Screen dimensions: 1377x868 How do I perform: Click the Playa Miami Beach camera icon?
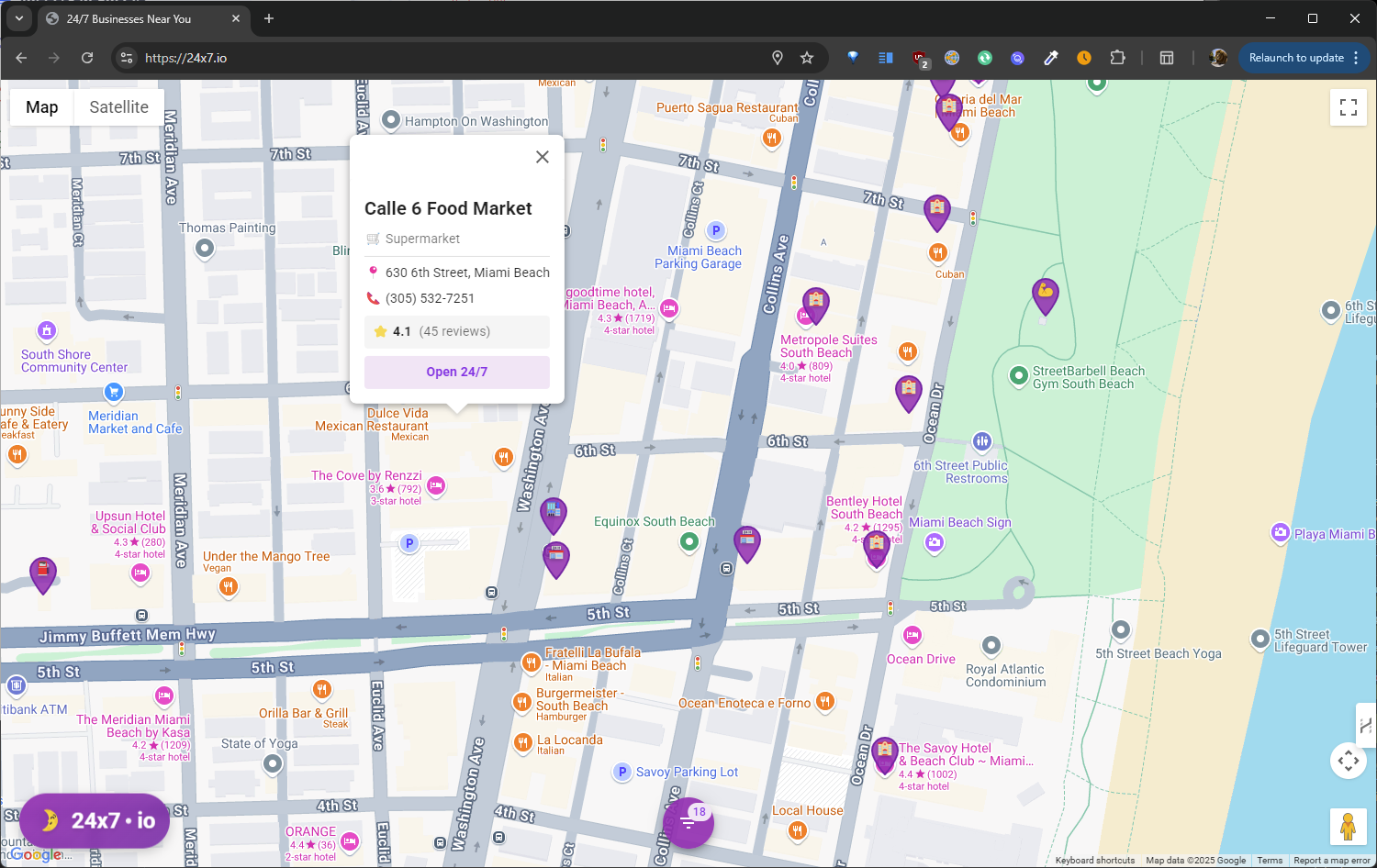pos(1281,533)
